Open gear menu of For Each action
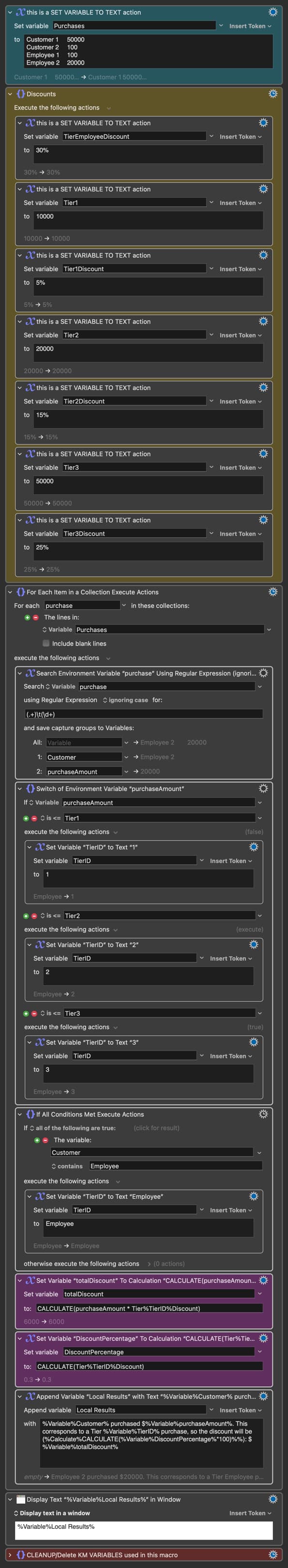This screenshot has width=288, height=1568. [x=273, y=591]
